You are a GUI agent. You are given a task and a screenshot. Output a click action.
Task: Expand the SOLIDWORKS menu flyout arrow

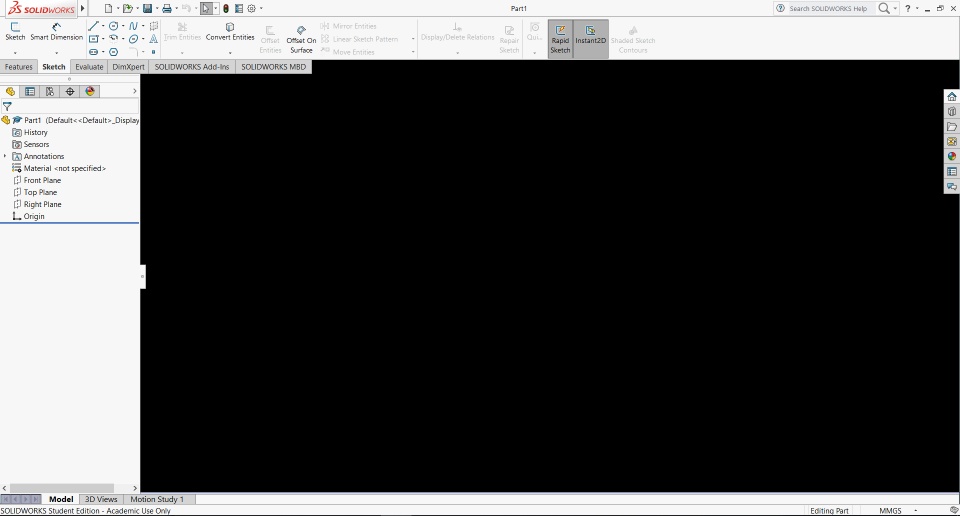(83, 9)
